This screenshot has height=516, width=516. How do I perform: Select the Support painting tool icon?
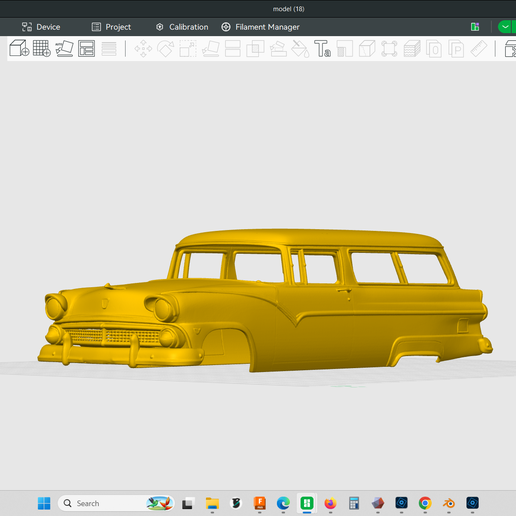[278, 49]
